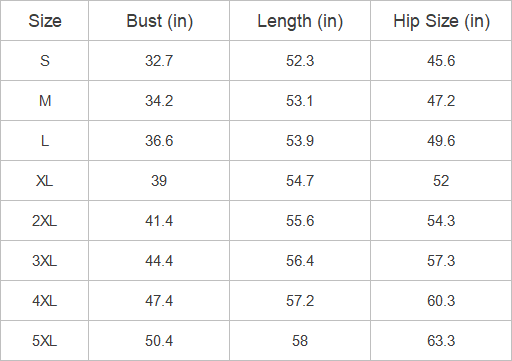The height and width of the screenshot is (361, 512).
Task: Click the Length (in) column header
Action: point(300,21)
